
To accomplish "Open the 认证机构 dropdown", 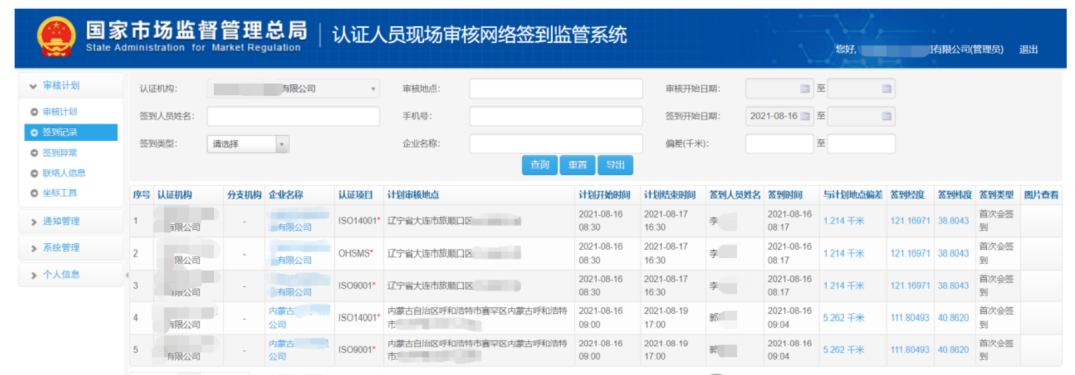I will (x=293, y=88).
